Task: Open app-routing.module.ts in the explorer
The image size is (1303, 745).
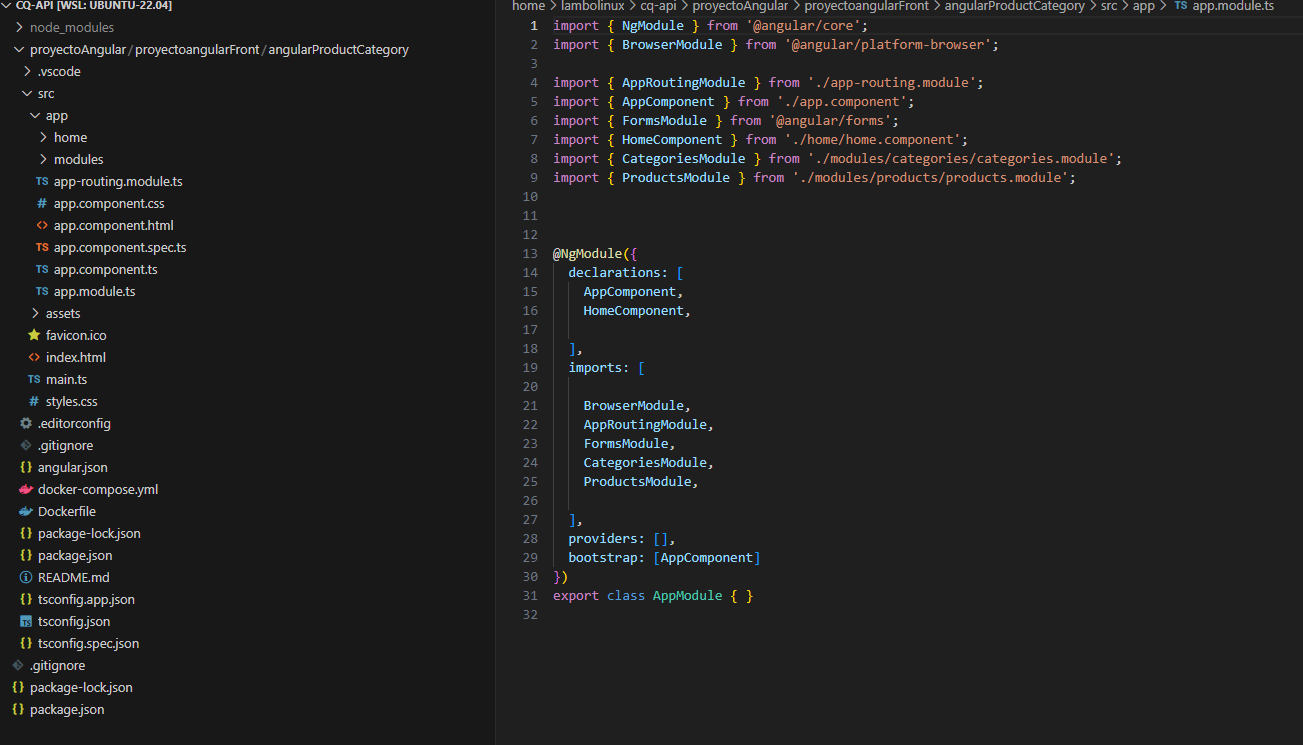Action: [118, 181]
